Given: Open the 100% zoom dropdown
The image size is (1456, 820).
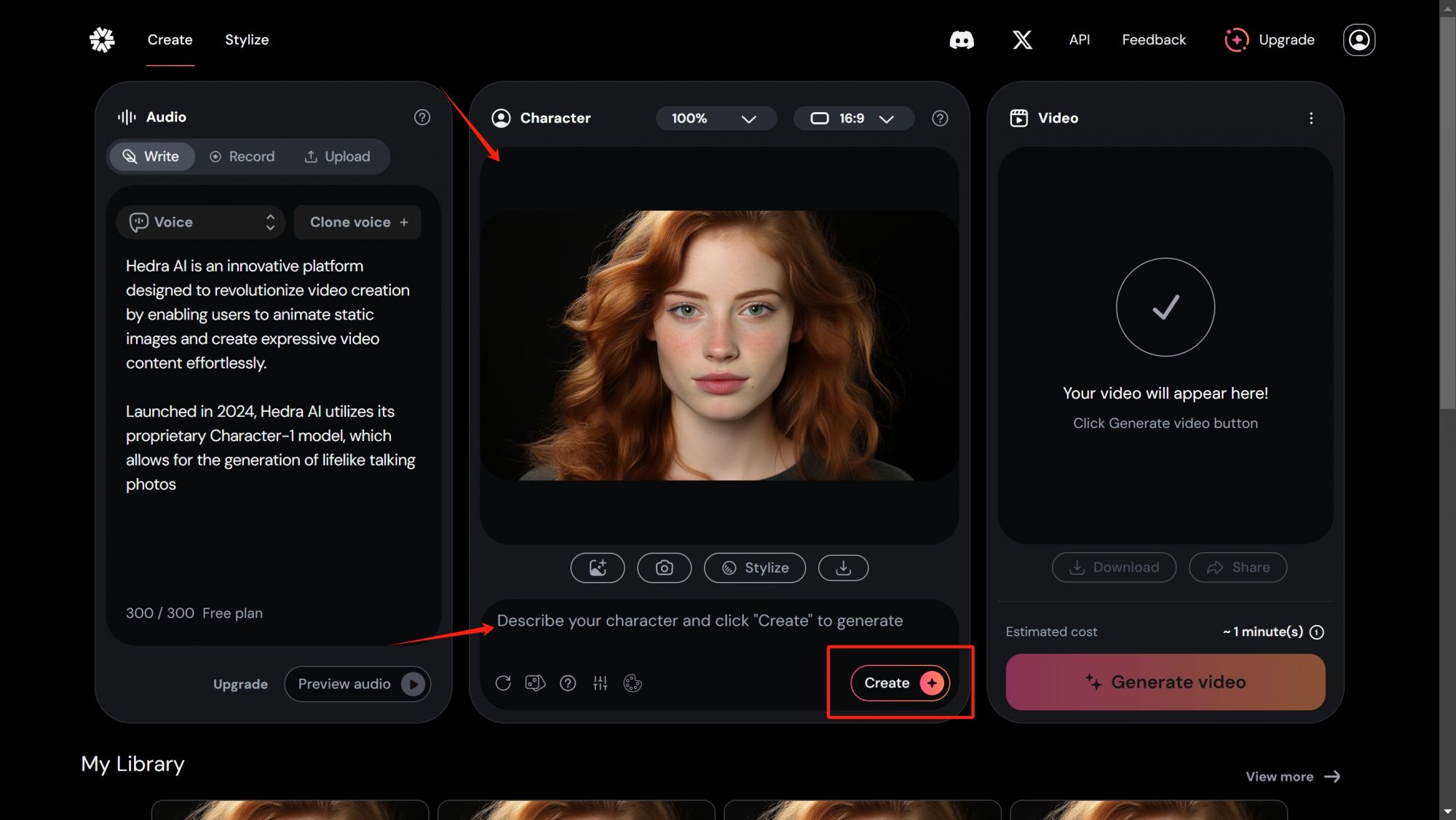Looking at the screenshot, I should 716,119.
